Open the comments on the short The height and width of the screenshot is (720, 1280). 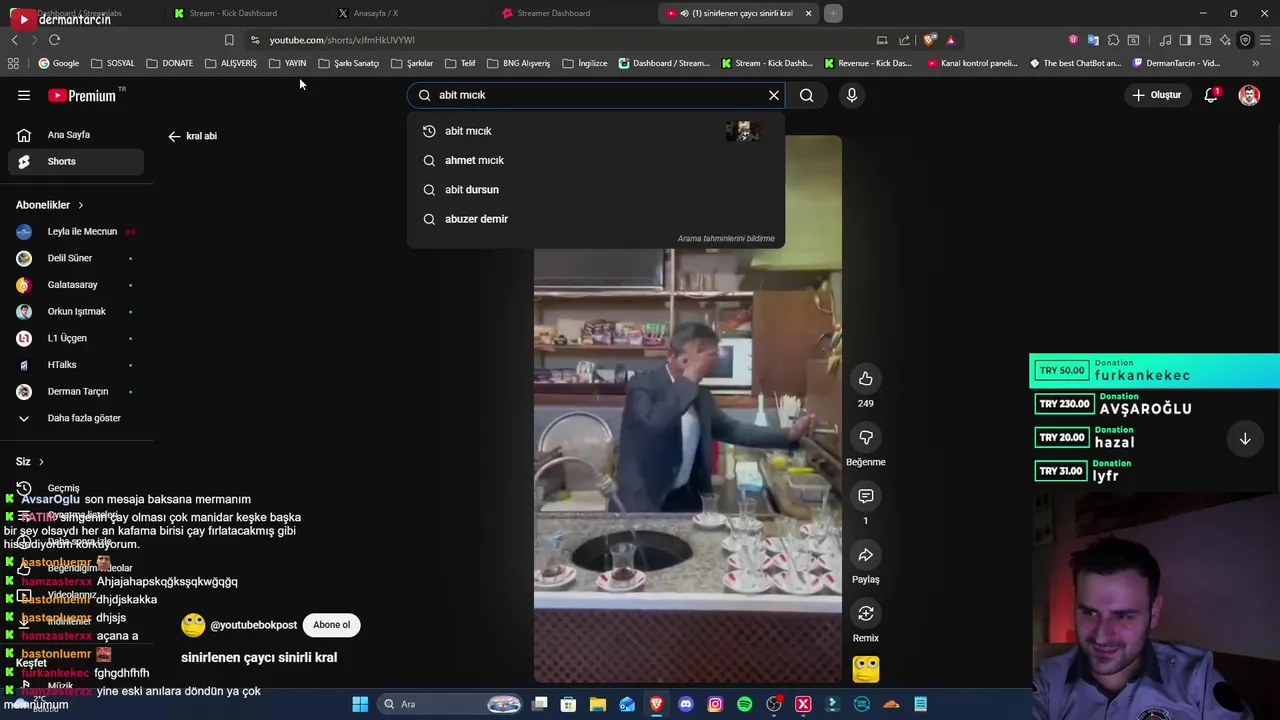click(x=866, y=496)
